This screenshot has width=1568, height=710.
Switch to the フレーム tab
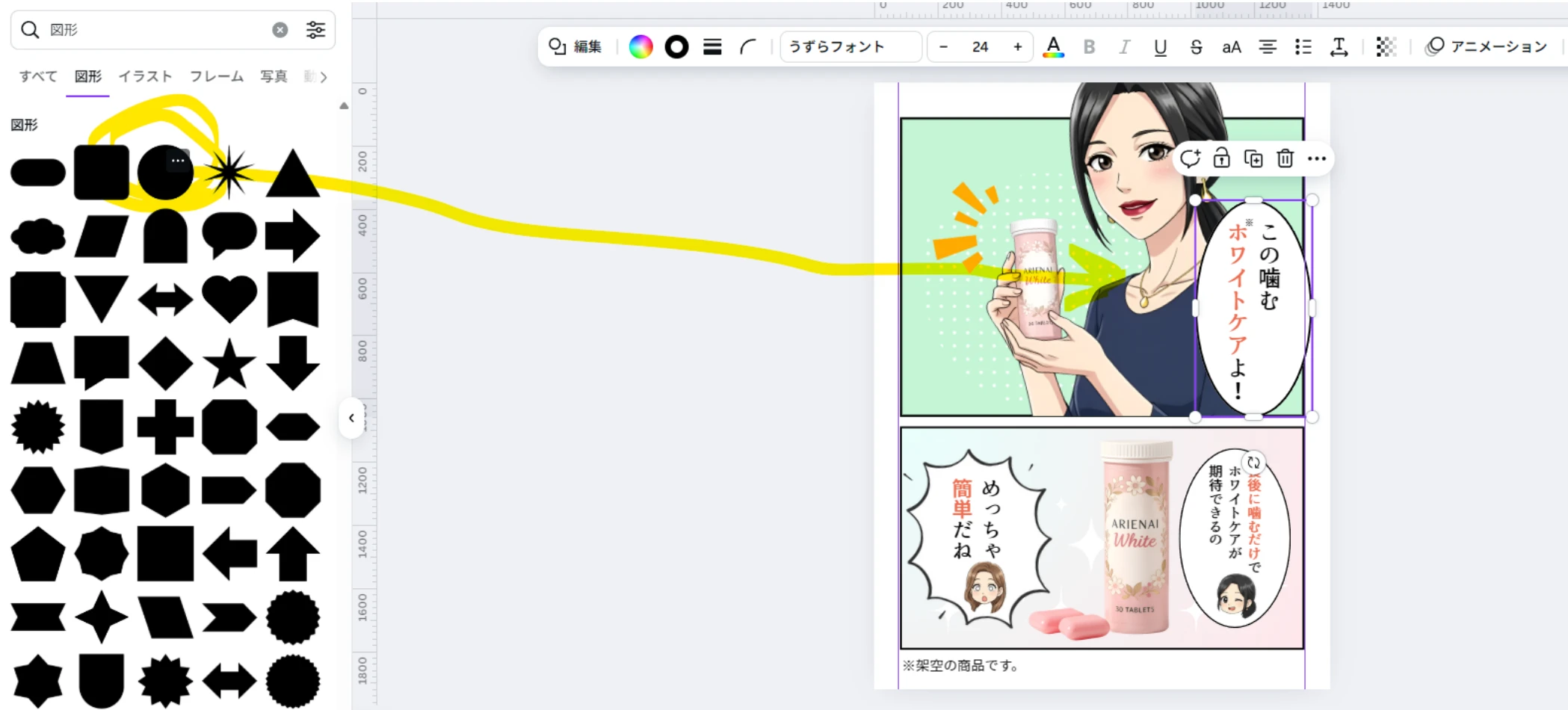click(216, 76)
